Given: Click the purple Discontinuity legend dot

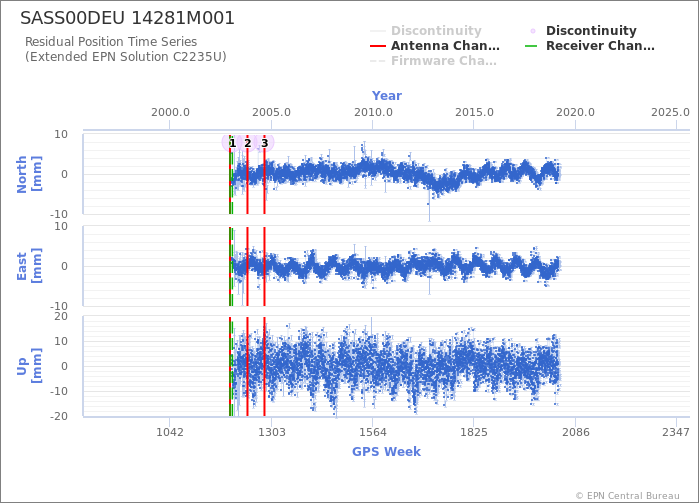Looking at the screenshot, I should click(533, 31).
